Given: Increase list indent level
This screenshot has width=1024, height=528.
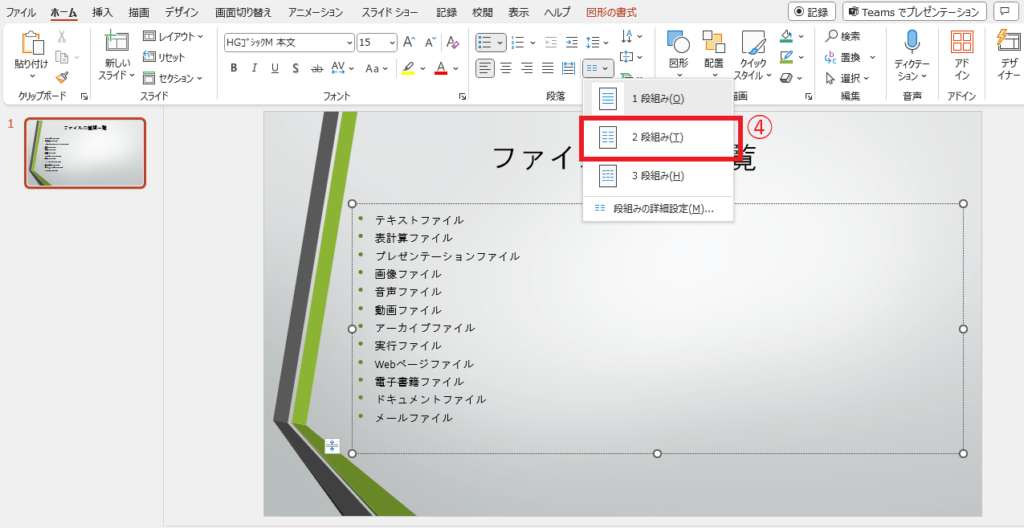Looking at the screenshot, I should (571, 42).
